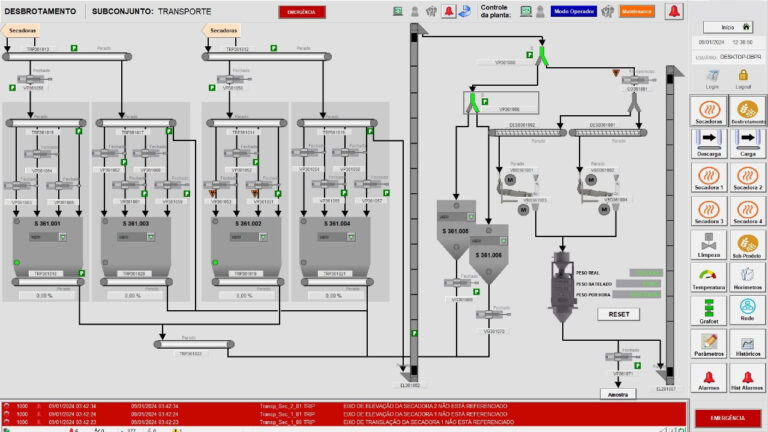Click the blue refresh arrows icon in header
This screenshot has width=768, height=432.
coord(464,11)
